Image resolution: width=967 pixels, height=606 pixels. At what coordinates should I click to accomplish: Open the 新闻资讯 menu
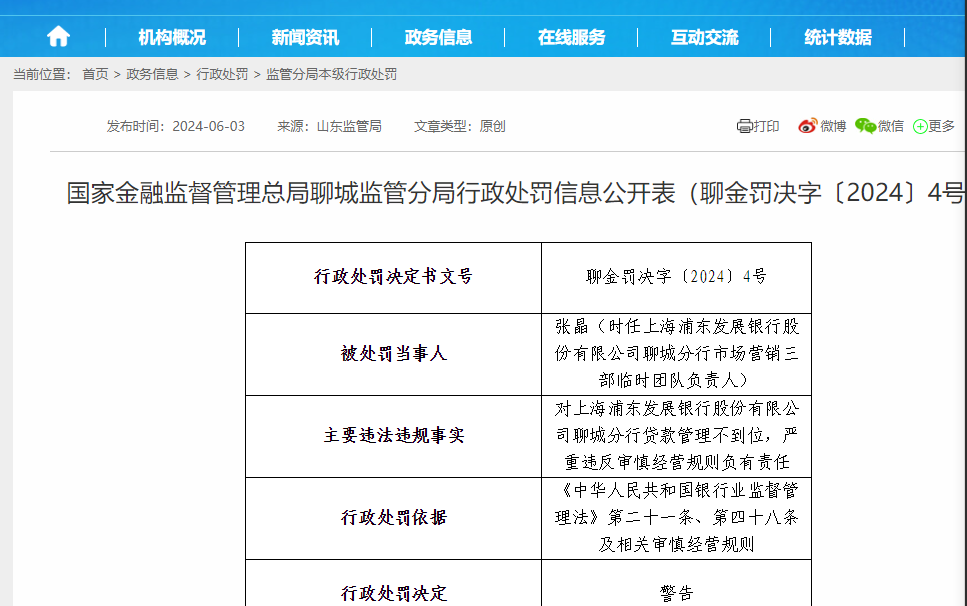point(305,37)
